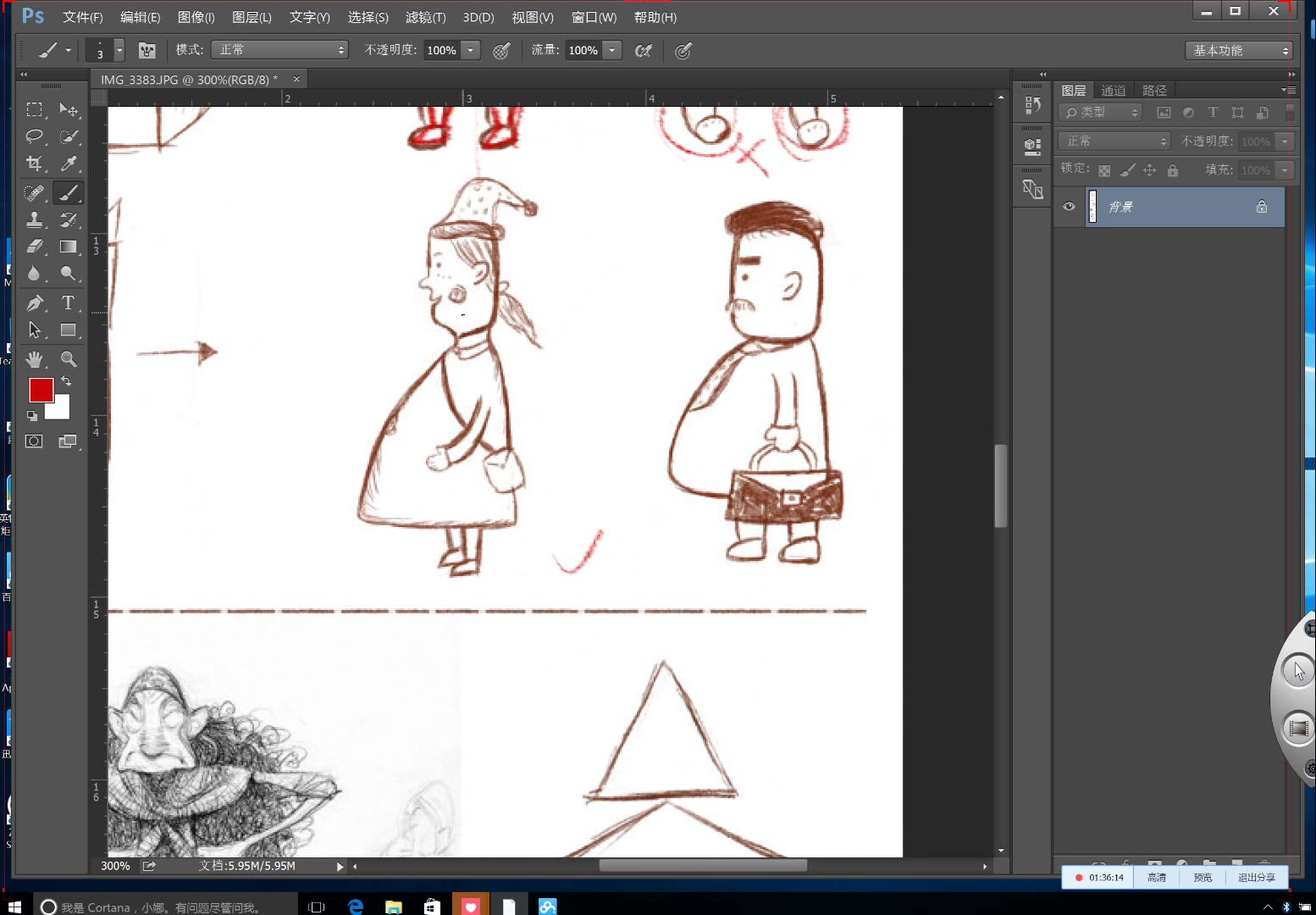
Task: Toggle lock image pixels
Action: point(1127,170)
